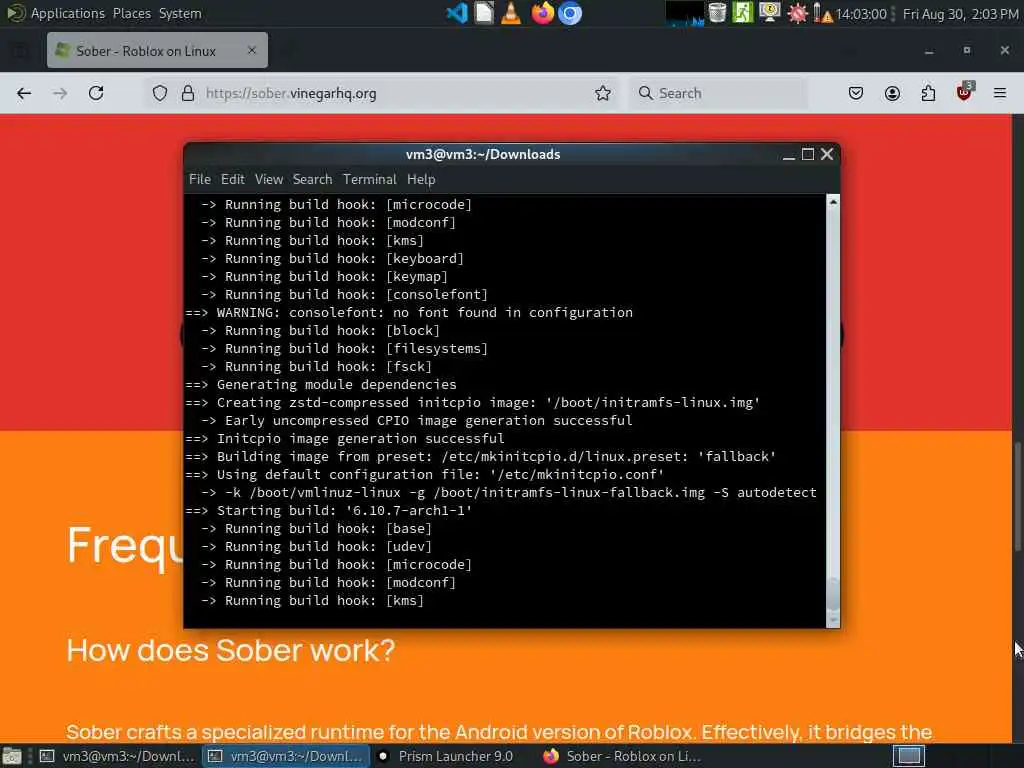The image size is (1024, 768).
Task: Select the Sober - Roblox on Linux tab
Action: 157,50
